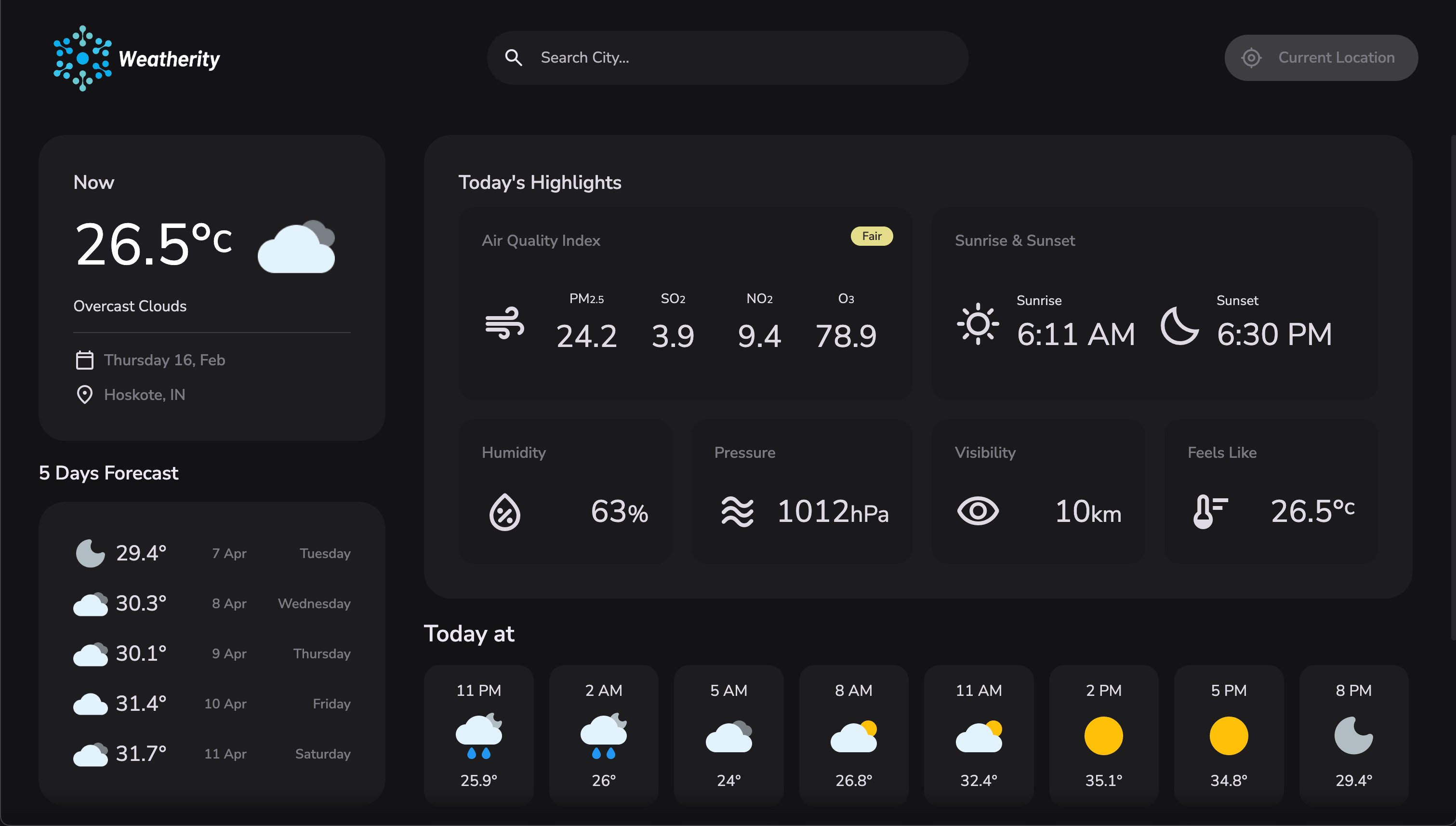Click the location pin icon beside Hoskote, IN
The image size is (1456, 826).
click(84, 394)
